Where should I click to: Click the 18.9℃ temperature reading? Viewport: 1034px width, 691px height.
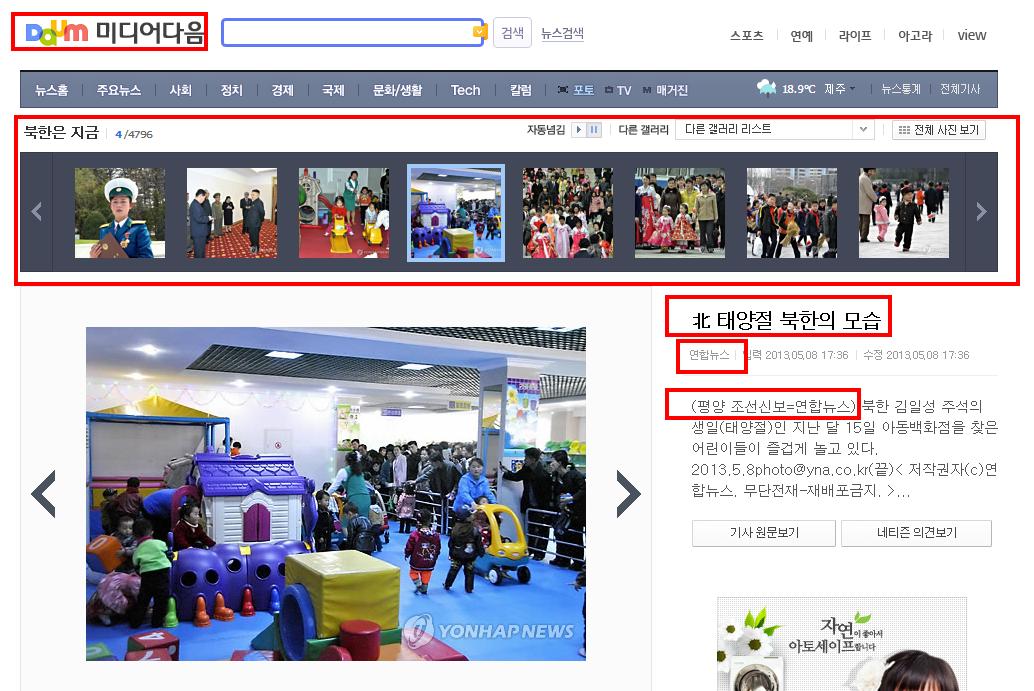[x=799, y=89]
